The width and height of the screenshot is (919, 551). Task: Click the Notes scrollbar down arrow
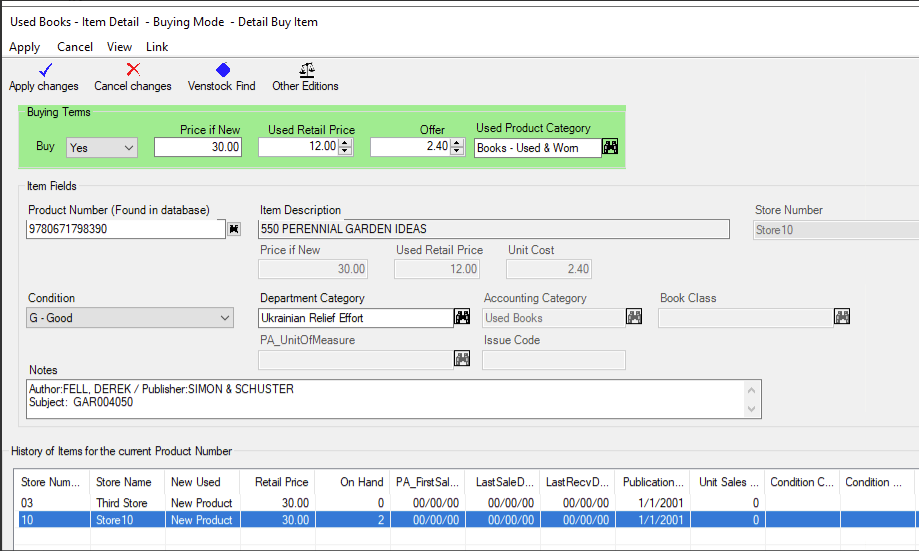751,409
